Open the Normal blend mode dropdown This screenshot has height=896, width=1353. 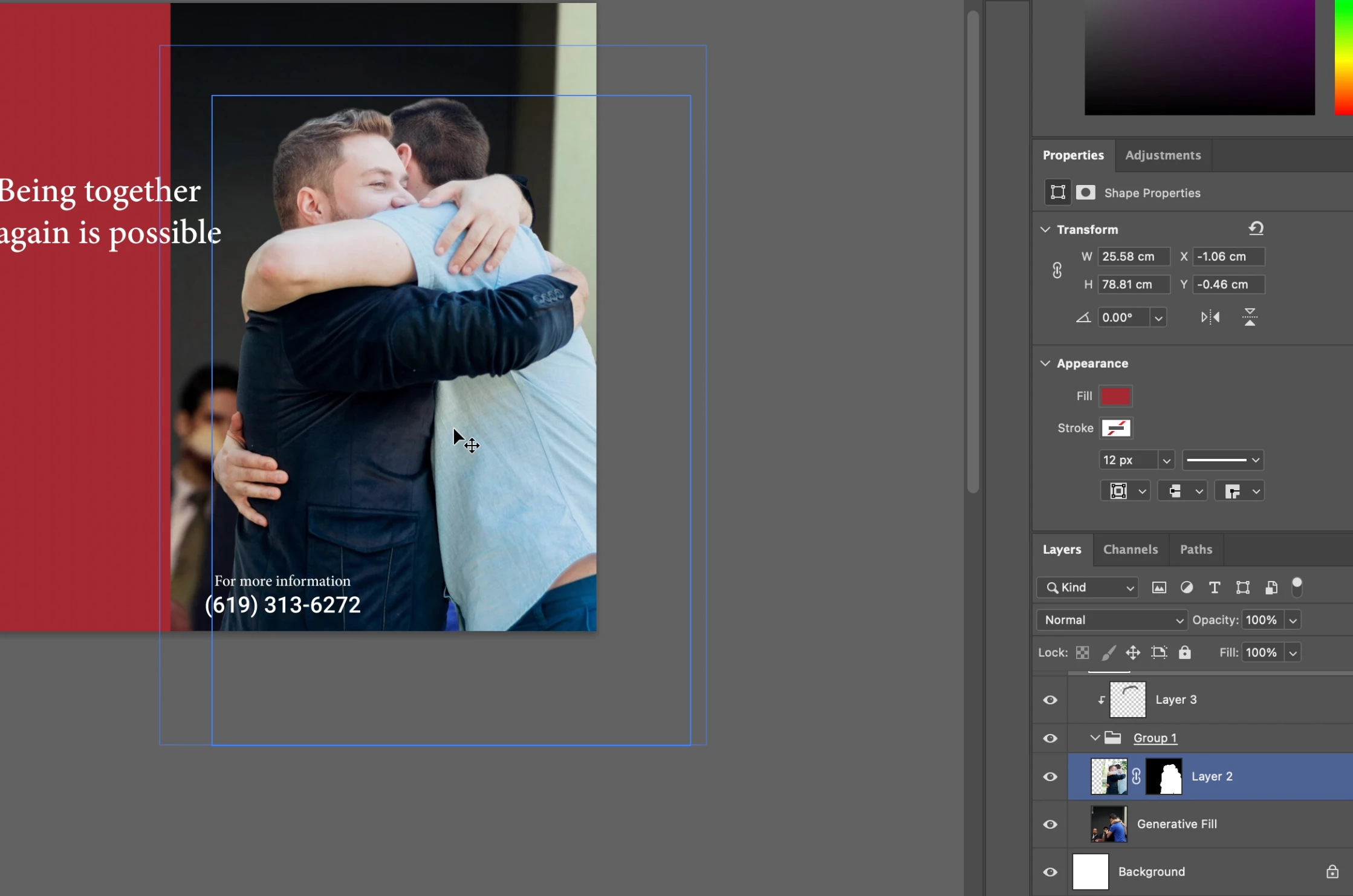point(1111,620)
